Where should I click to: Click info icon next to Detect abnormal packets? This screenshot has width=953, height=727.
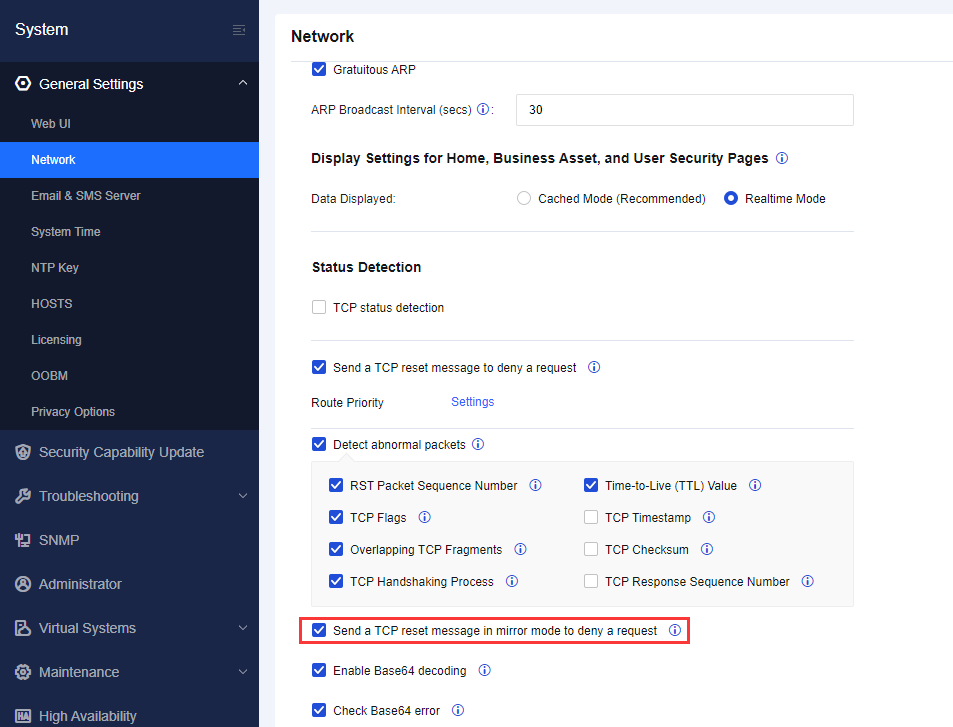click(478, 444)
